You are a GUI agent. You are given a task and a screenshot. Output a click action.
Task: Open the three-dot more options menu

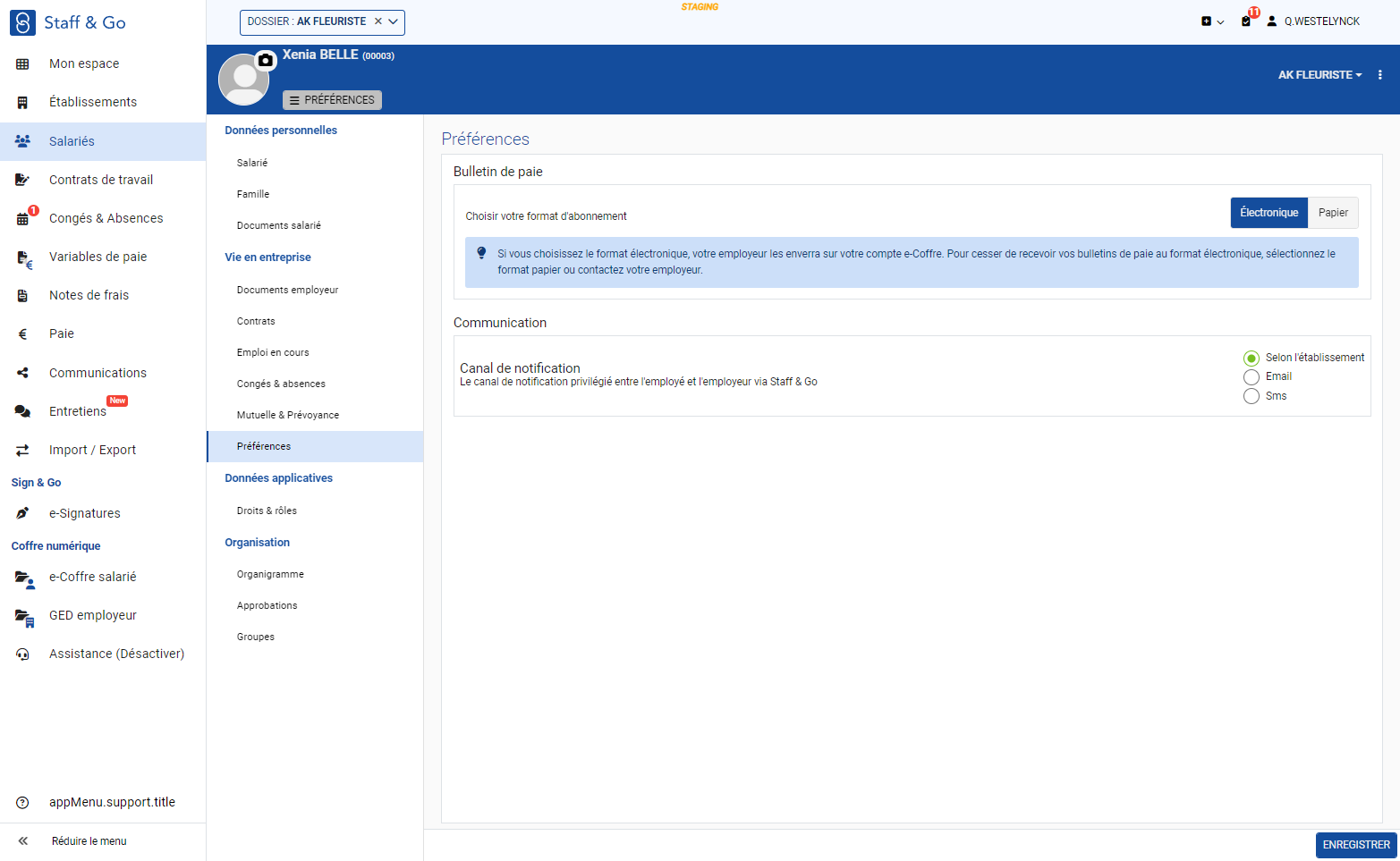coord(1379,75)
